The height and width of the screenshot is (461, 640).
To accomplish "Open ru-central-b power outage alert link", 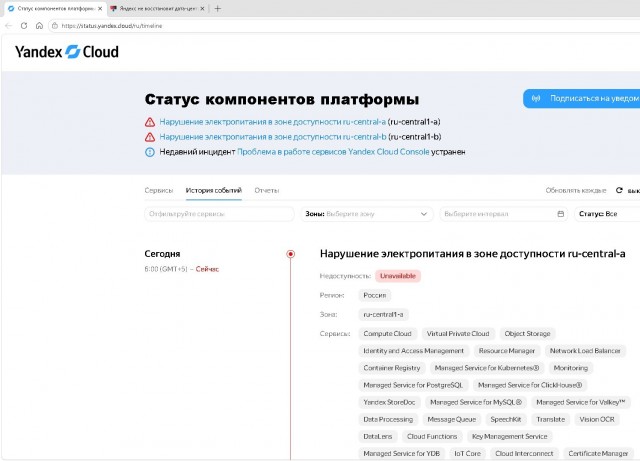I will pyautogui.click(x=273, y=137).
